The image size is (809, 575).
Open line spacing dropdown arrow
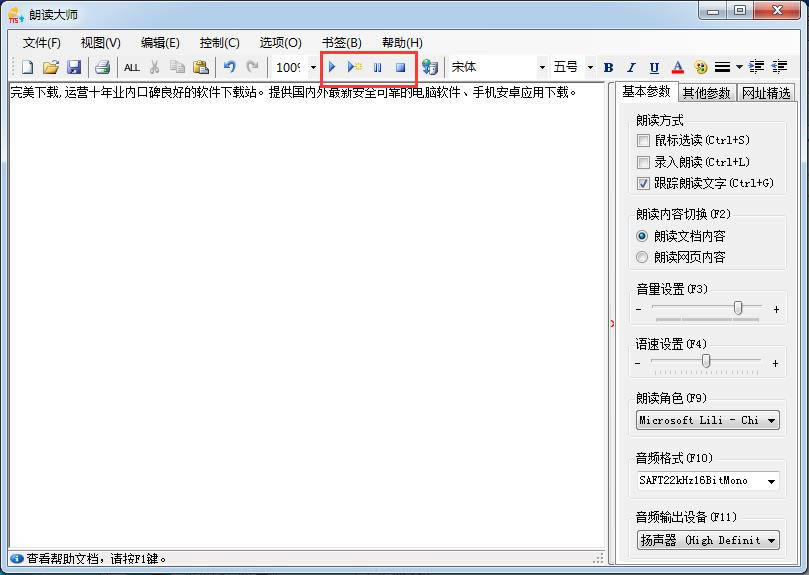739,67
